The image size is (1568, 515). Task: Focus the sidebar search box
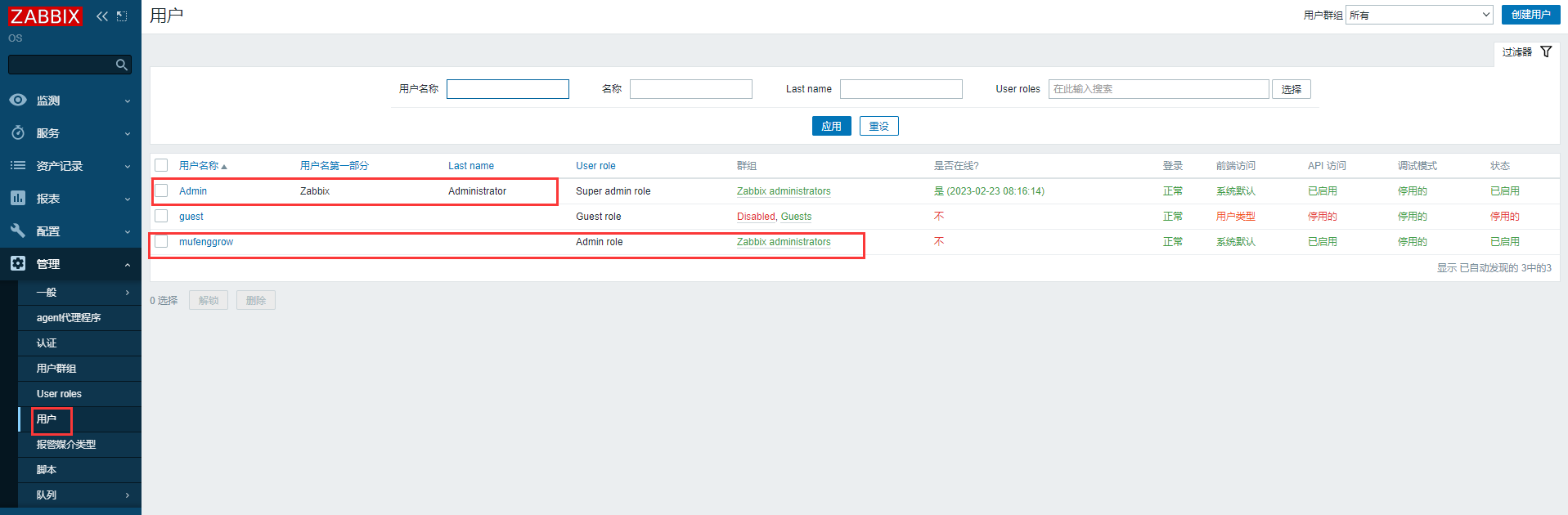click(70, 65)
